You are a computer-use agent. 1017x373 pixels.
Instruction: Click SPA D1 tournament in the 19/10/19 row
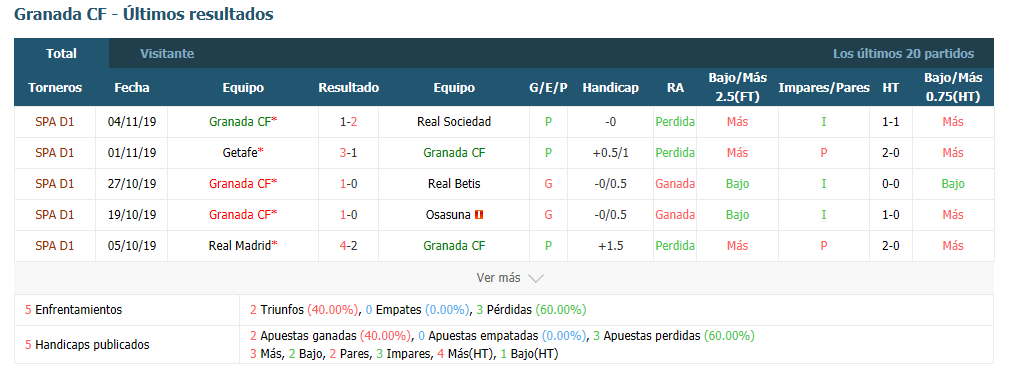[54, 215]
